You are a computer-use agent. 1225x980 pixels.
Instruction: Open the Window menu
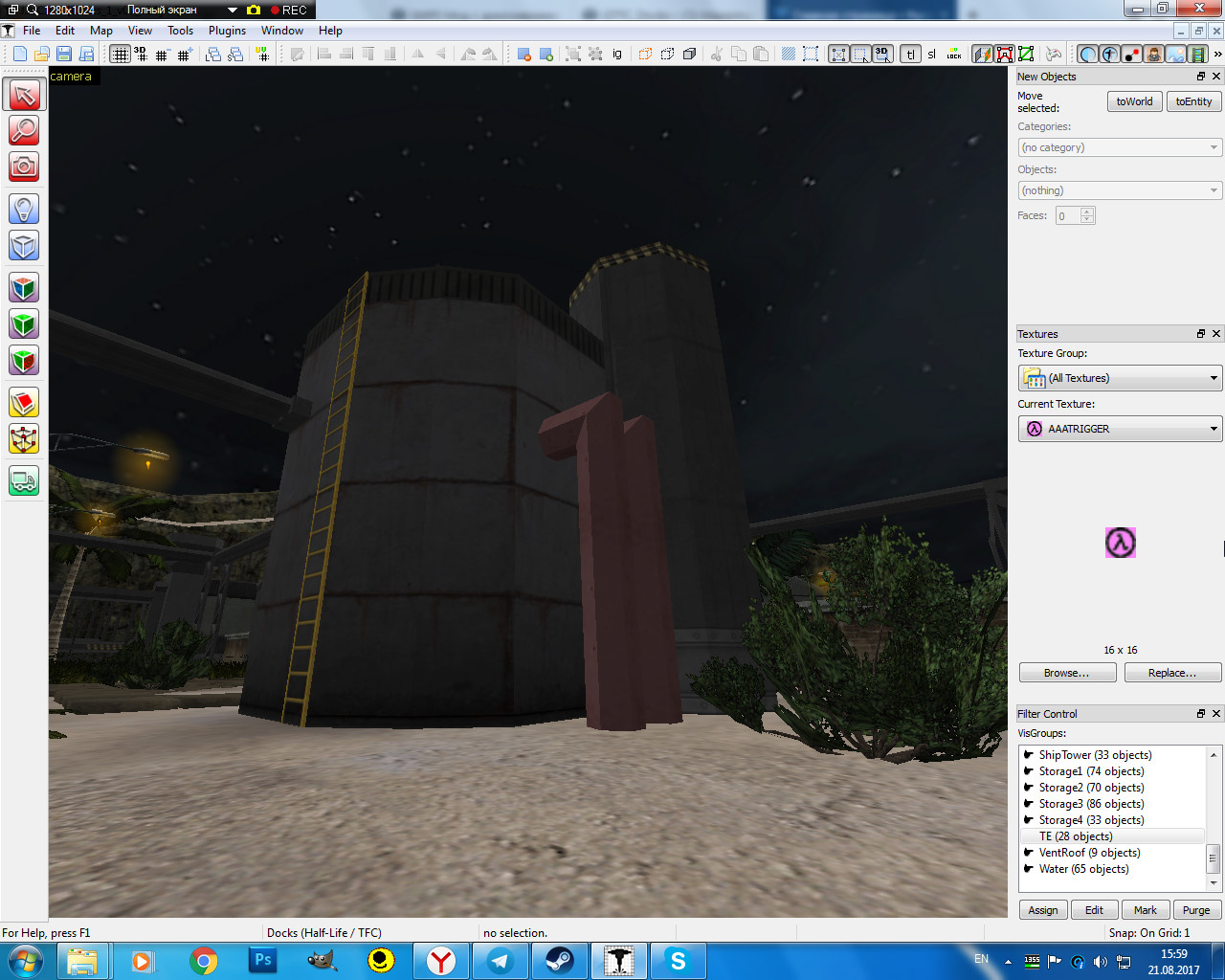282,31
